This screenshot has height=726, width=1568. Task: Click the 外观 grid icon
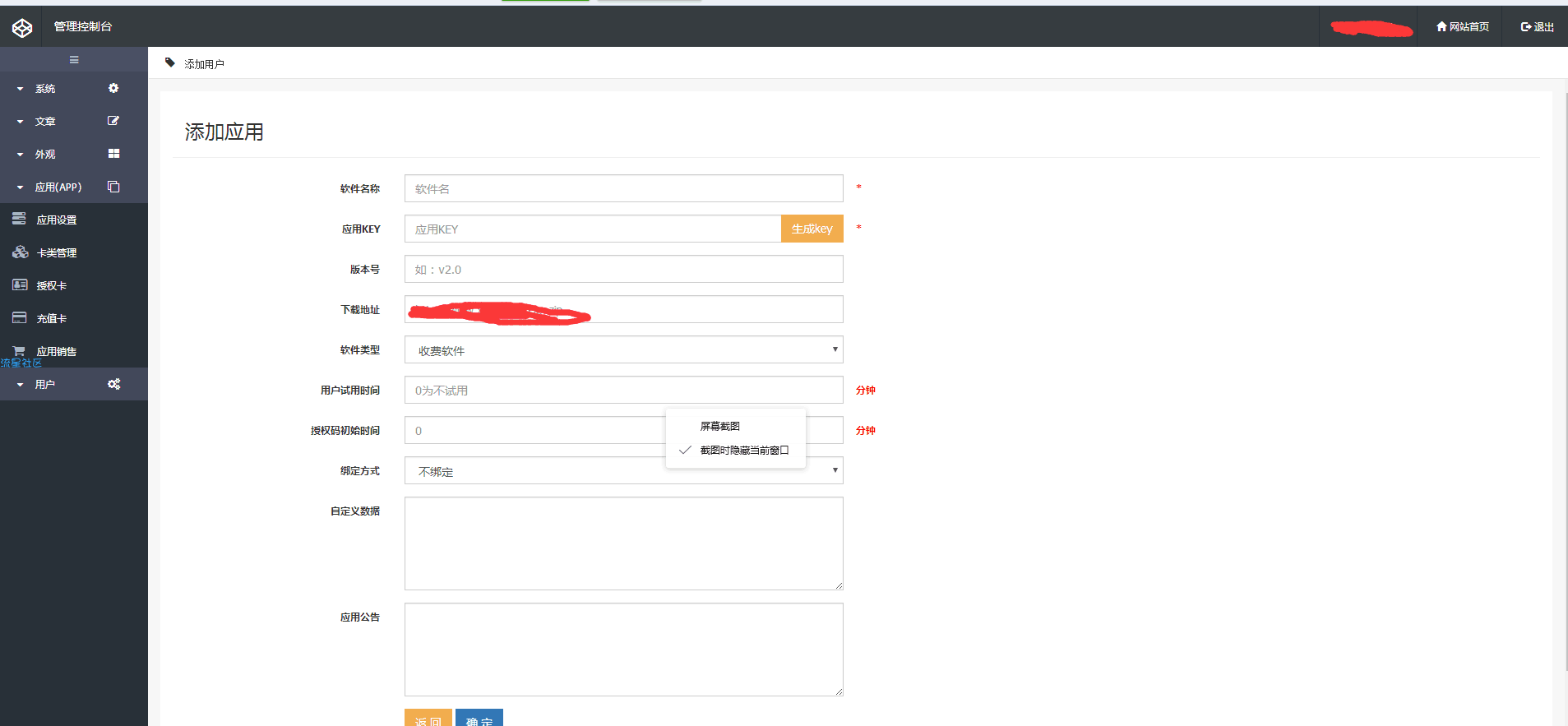click(x=113, y=154)
